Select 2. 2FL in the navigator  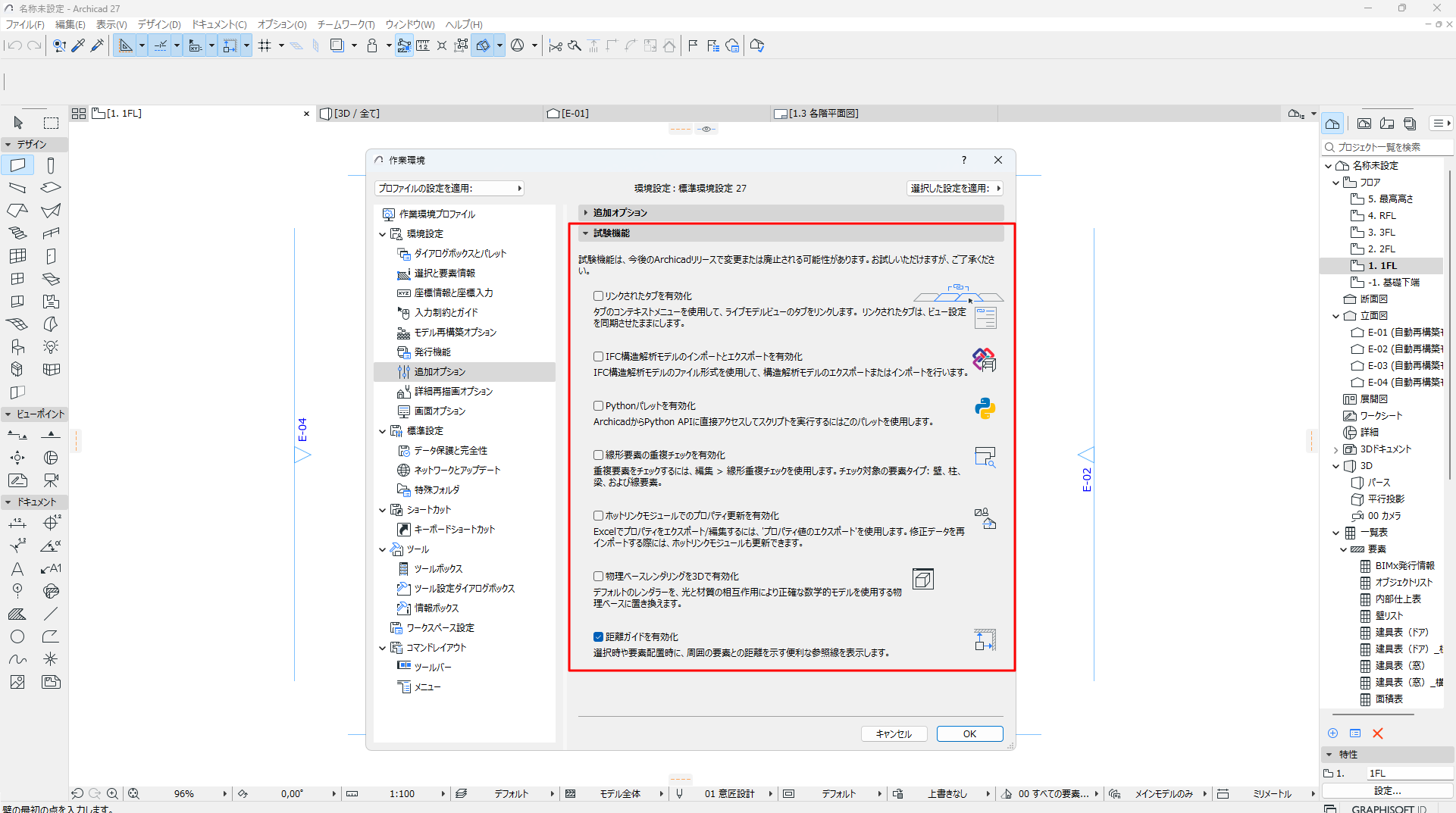[x=1381, y=249]
